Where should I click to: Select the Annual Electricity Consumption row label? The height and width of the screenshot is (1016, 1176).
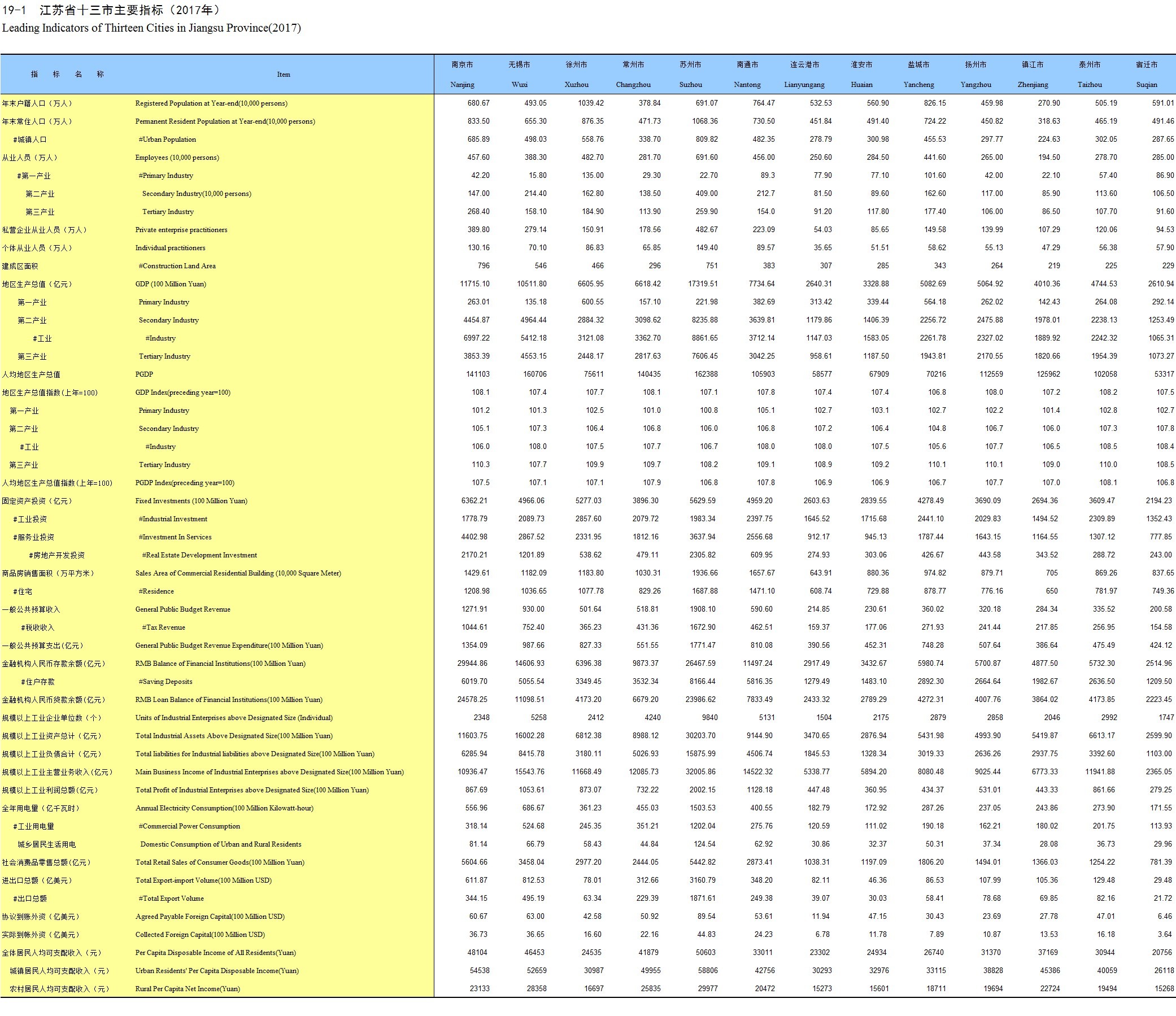pos(224,808)
